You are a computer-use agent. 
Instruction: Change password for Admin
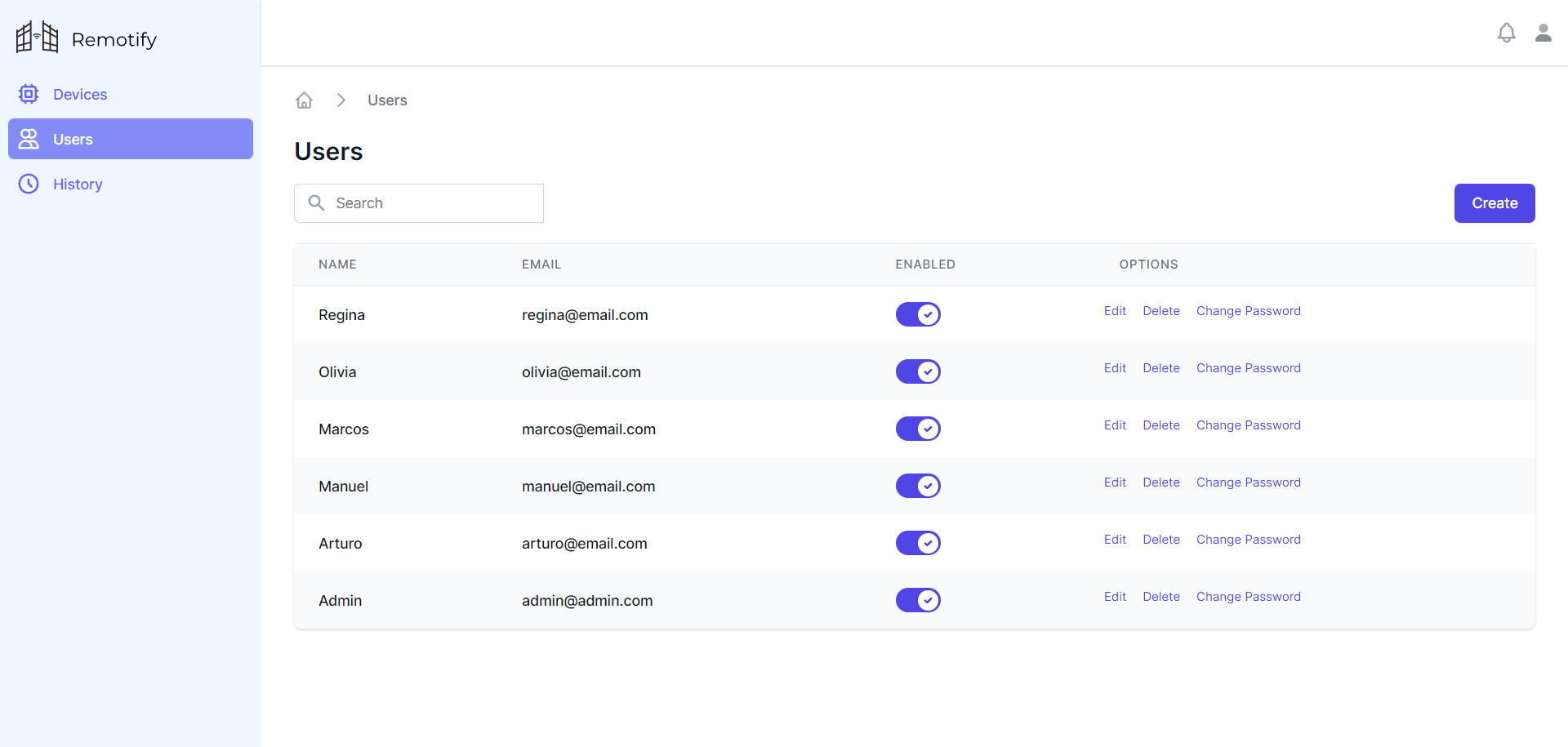[x=1249, y=597]
